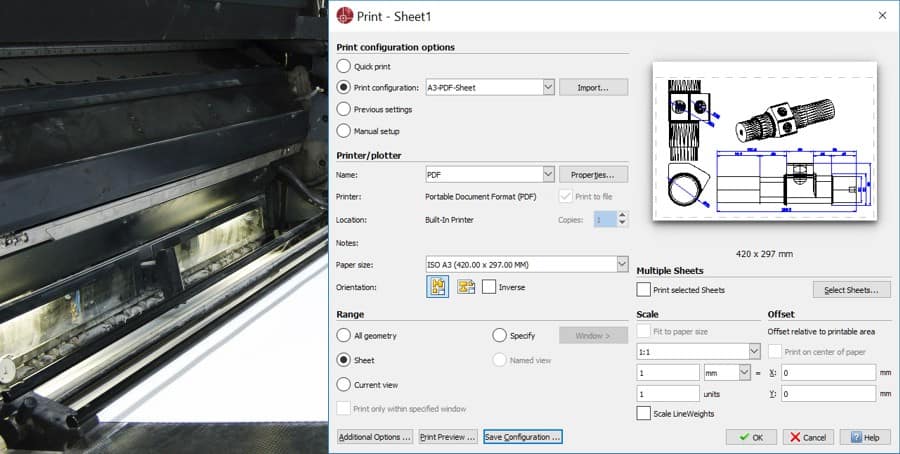
Task: Expand the 1:1 scale dropdown
Action: click(x=753, y=351)
